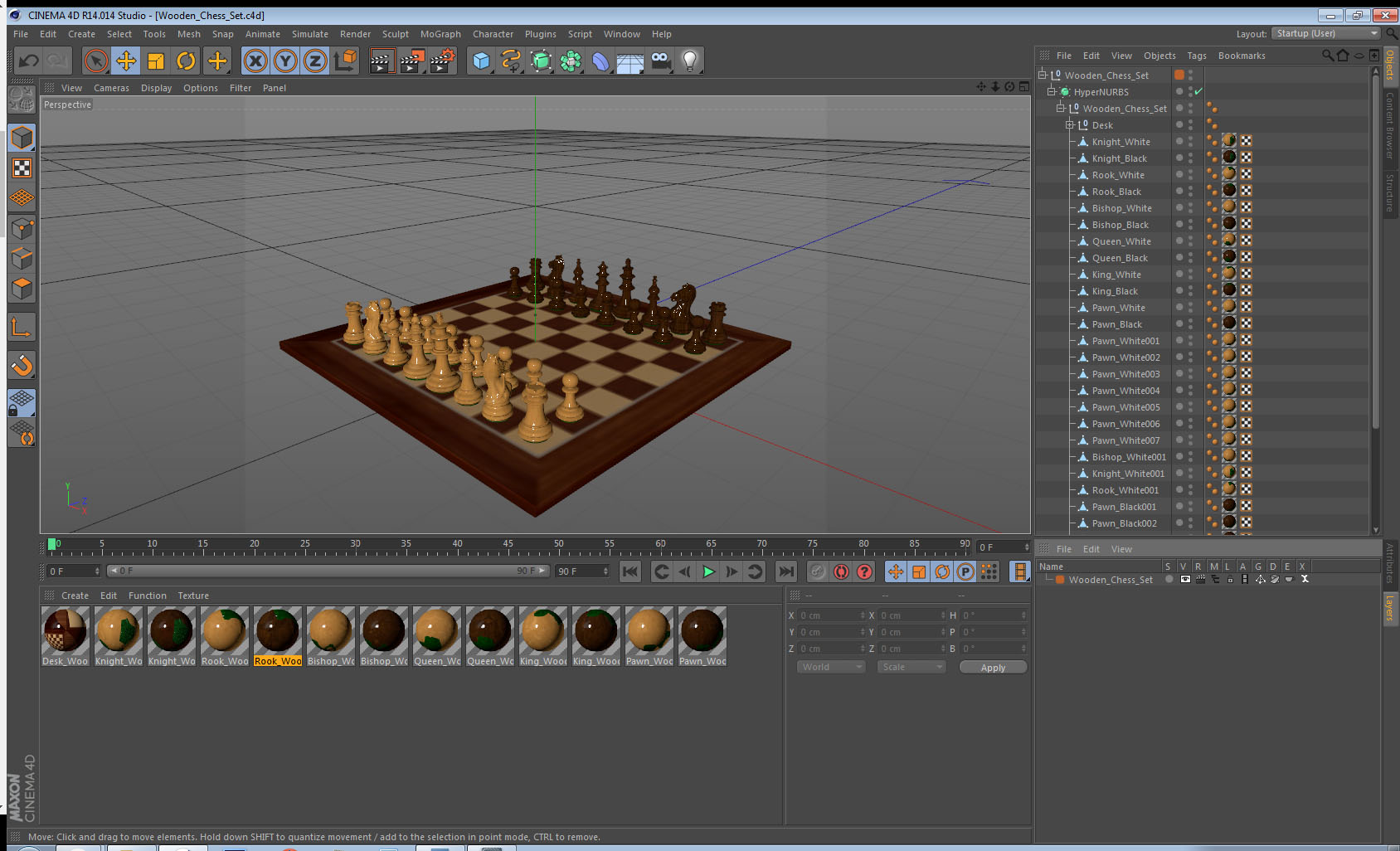Open the World coordinate dropdown
1400x851 pixels.
(831, 667)
